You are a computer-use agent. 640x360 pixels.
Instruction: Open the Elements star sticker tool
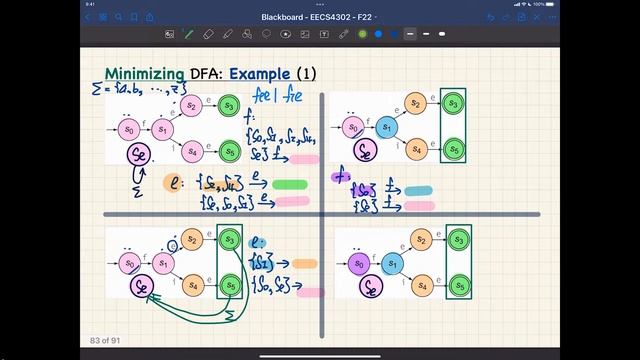[x=285, y=34]
